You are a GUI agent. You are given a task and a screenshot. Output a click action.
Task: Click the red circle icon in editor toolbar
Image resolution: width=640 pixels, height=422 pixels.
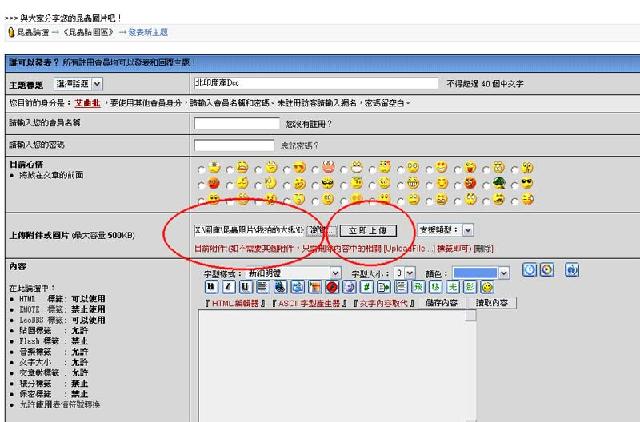tap(331, 287)
